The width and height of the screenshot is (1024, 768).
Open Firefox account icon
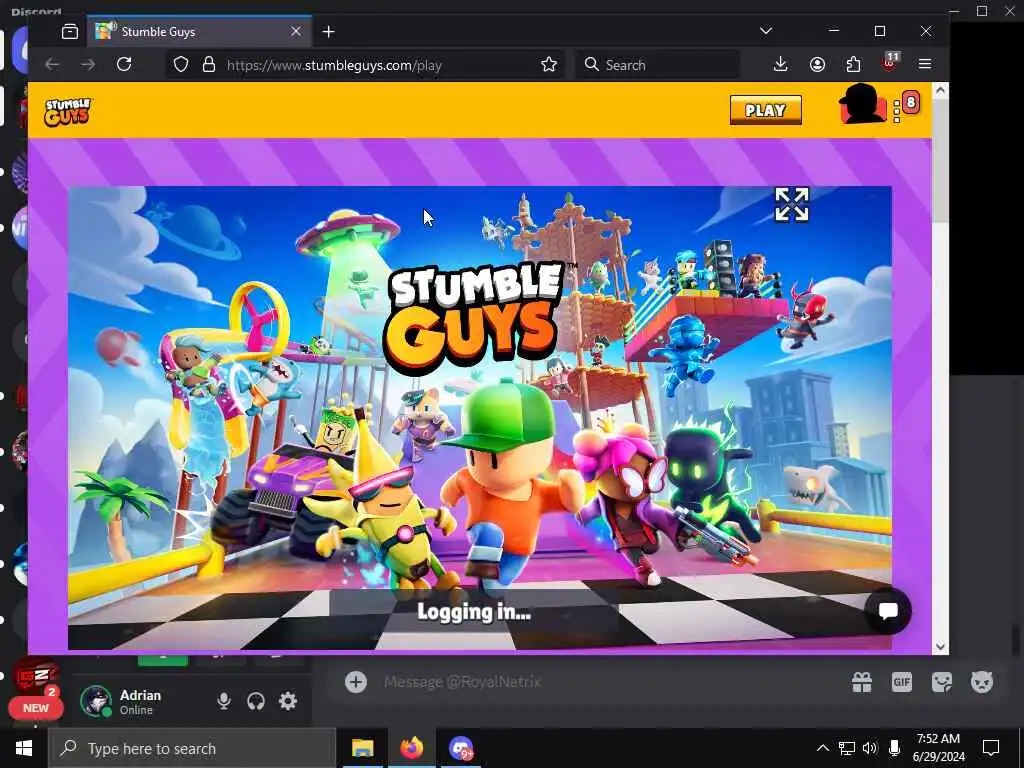click(x=817, y=64)
